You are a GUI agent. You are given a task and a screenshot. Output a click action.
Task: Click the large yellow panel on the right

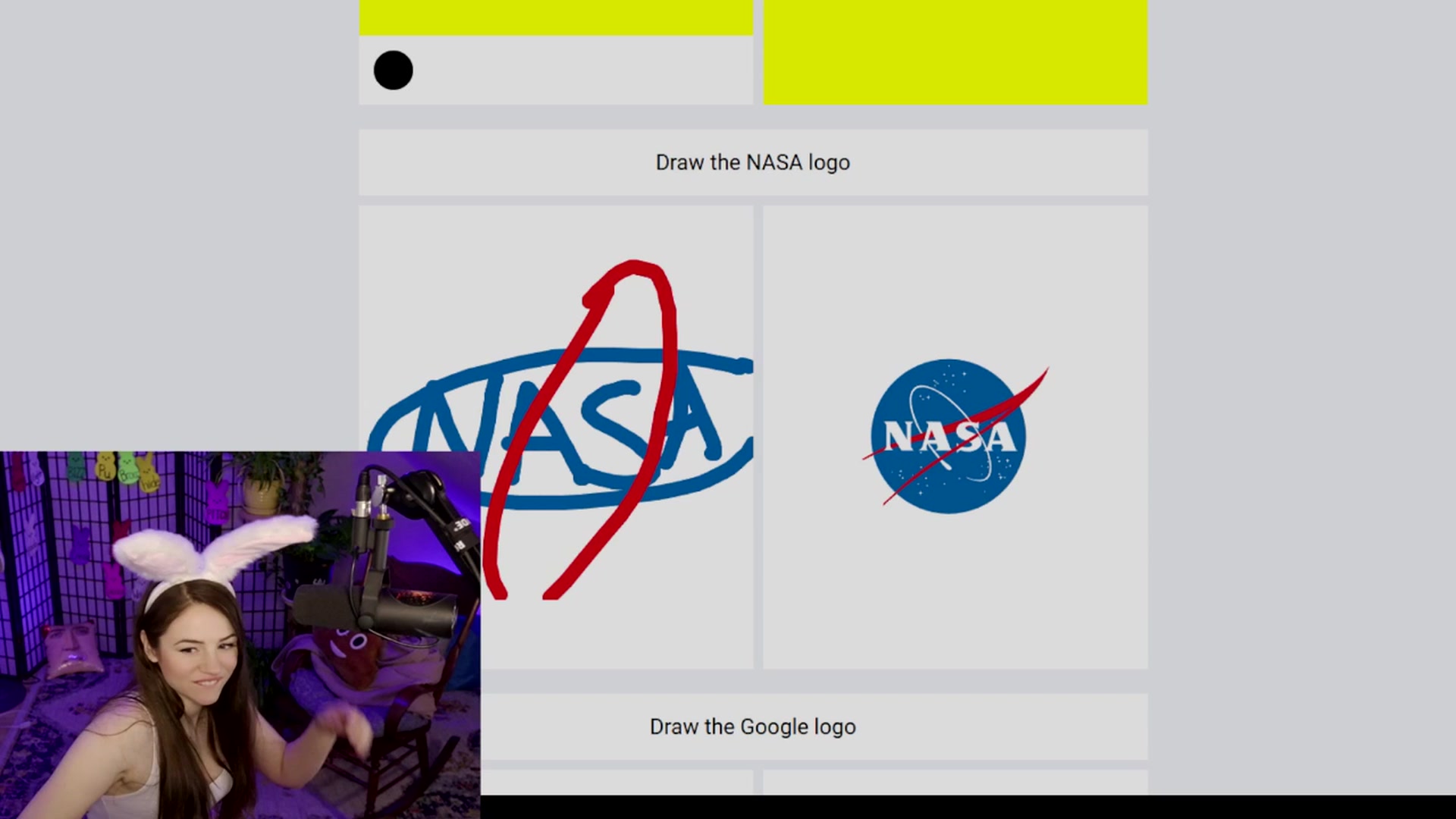pyautogui.click(x=955, y=52)
